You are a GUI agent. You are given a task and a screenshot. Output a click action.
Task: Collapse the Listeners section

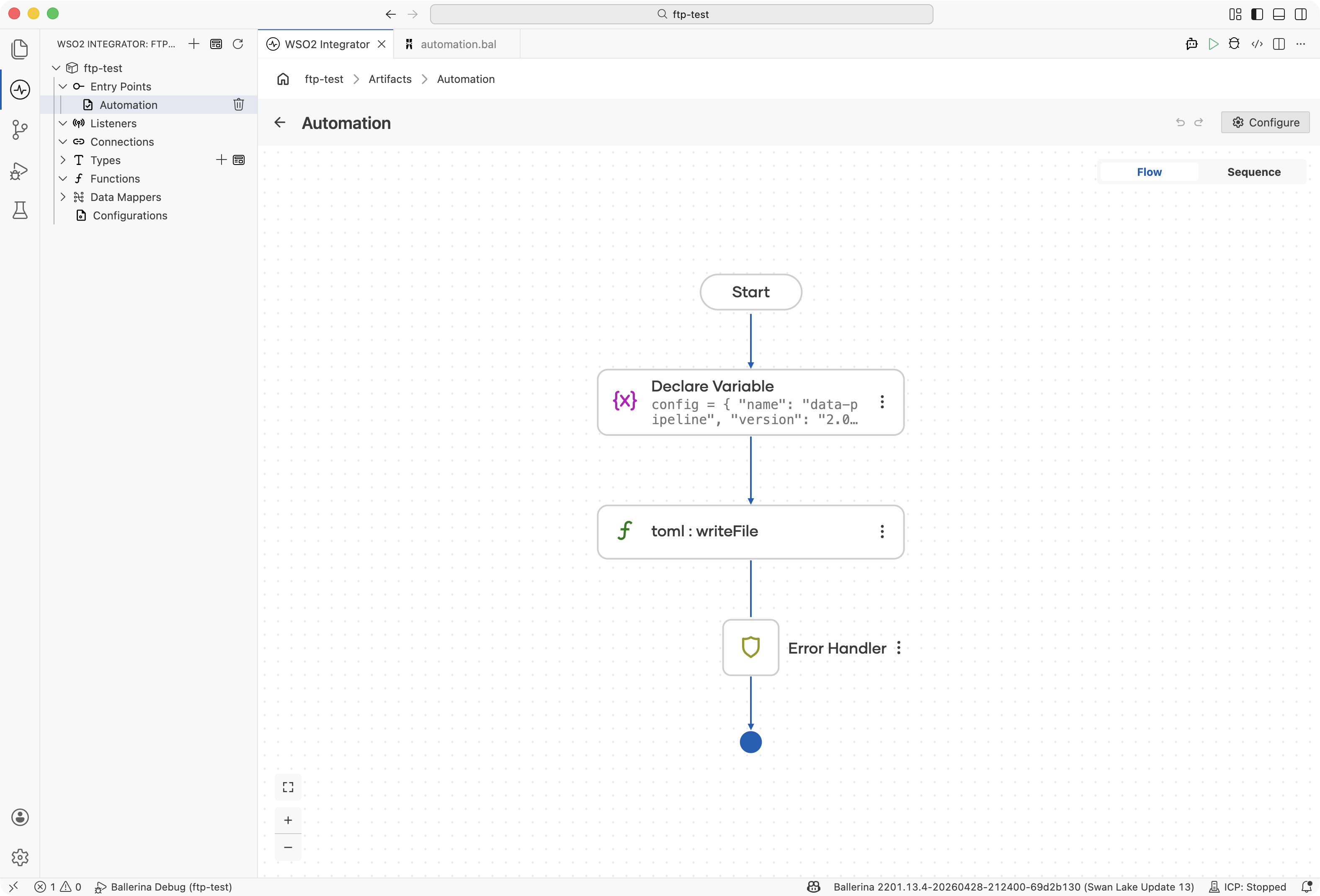click(x=63, y=123)
